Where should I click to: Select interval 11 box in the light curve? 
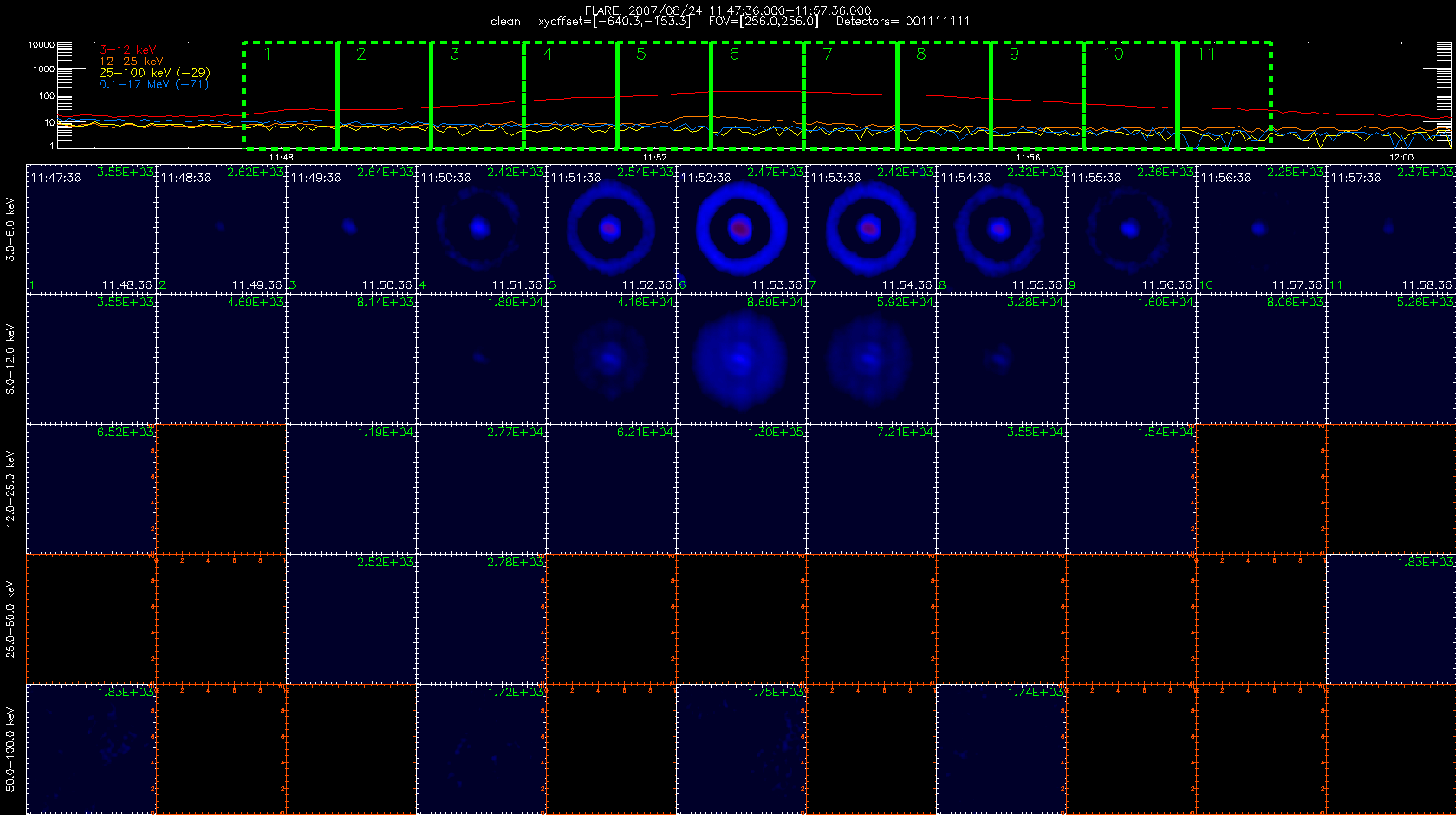pos(1225,95)
